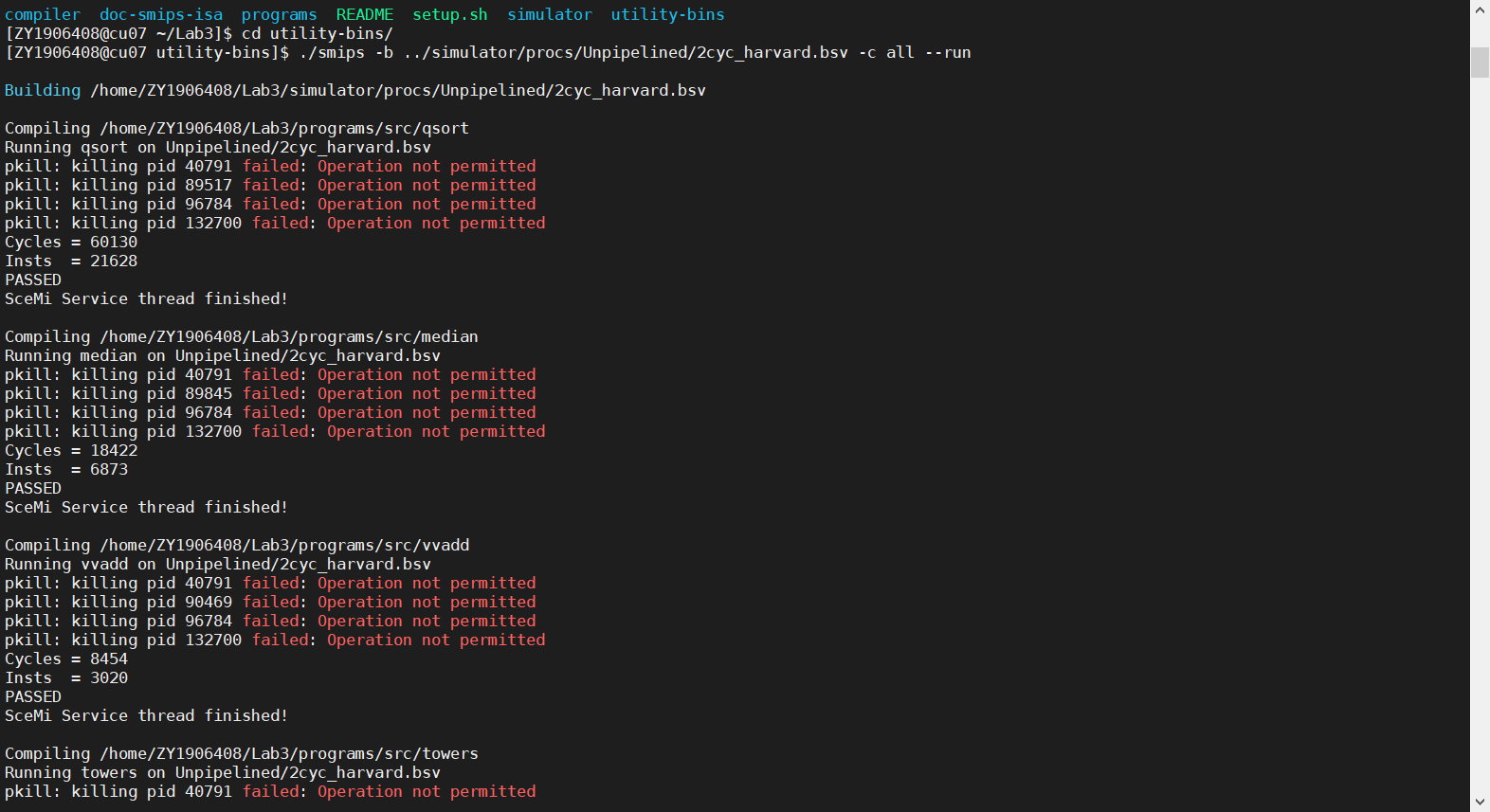Click PASSED under Insts = 3020
Image resolution: width=1490 pixels, height=812 pixels.
pos(33,696)
